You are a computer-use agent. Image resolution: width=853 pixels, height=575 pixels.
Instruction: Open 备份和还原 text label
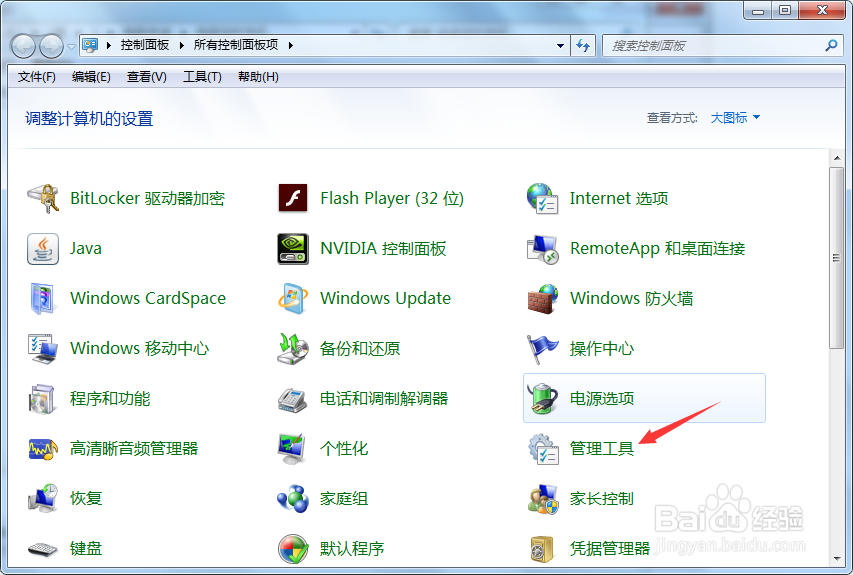tap(360, 349)
